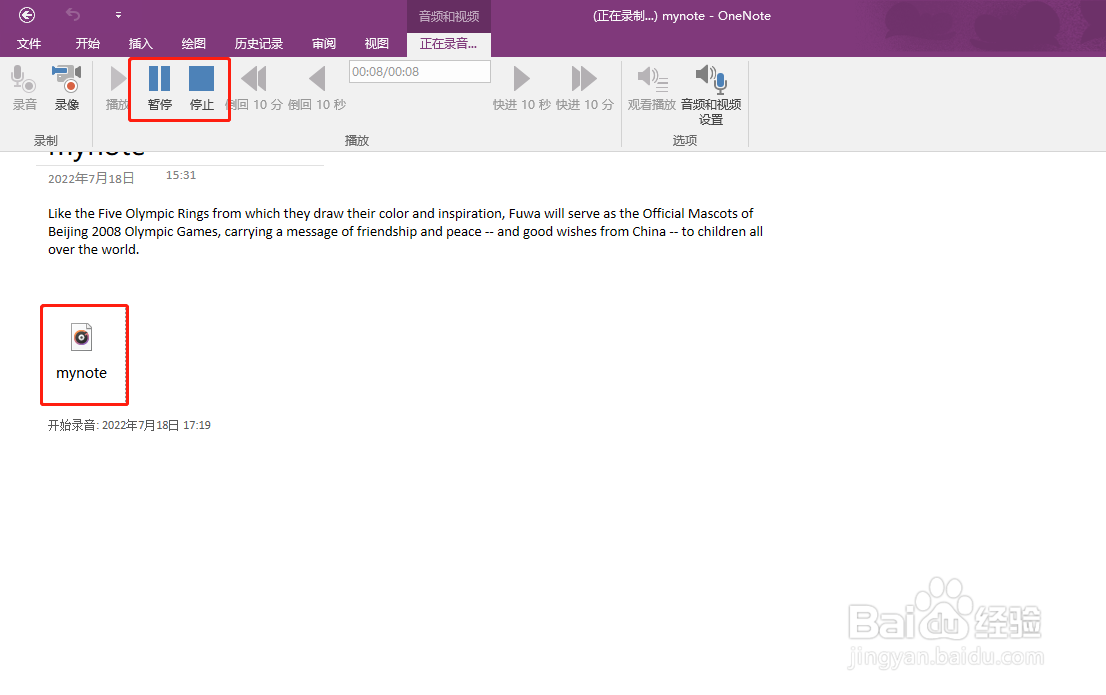
Task: Click the 快进 10 秒 fast forward button
Action: coord(521,88)
